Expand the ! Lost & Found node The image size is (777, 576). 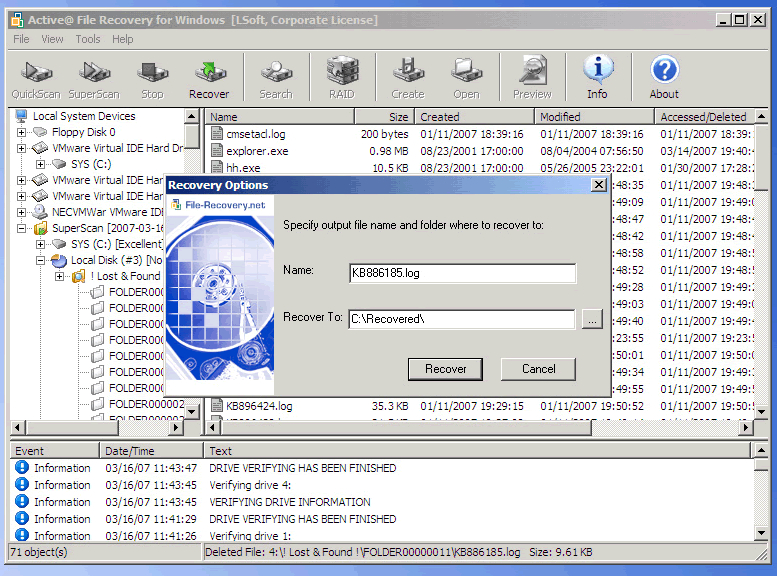click(x=59, y=276)
